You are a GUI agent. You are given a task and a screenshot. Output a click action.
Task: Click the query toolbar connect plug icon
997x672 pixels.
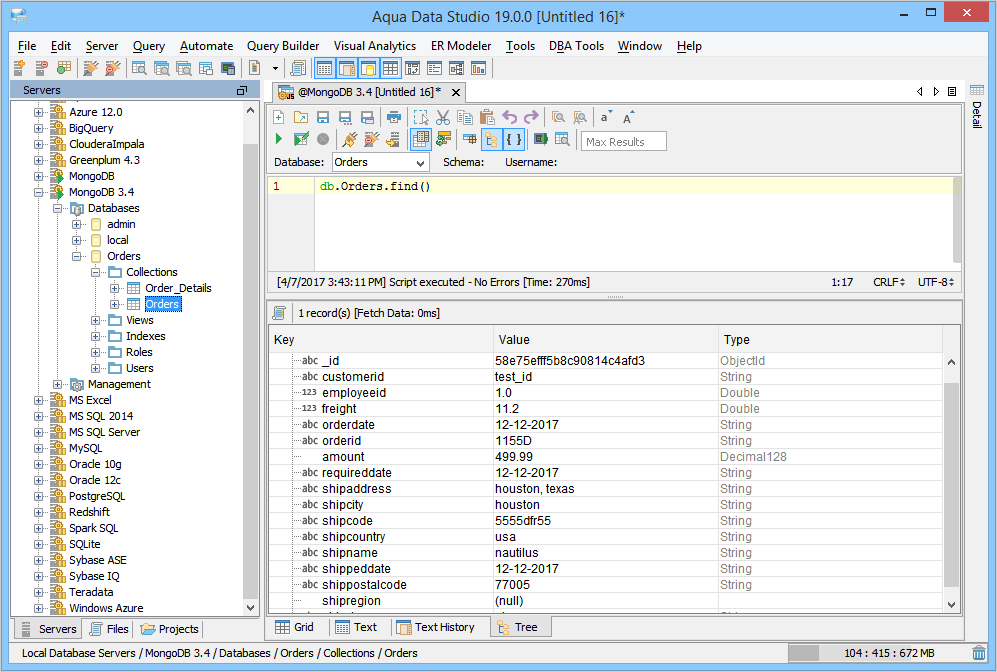(349, 139)
